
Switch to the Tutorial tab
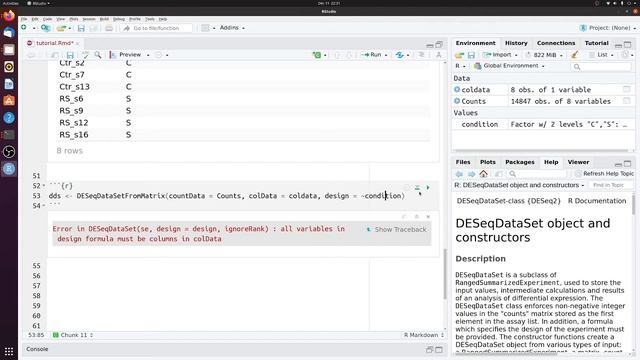coord(596,43)
